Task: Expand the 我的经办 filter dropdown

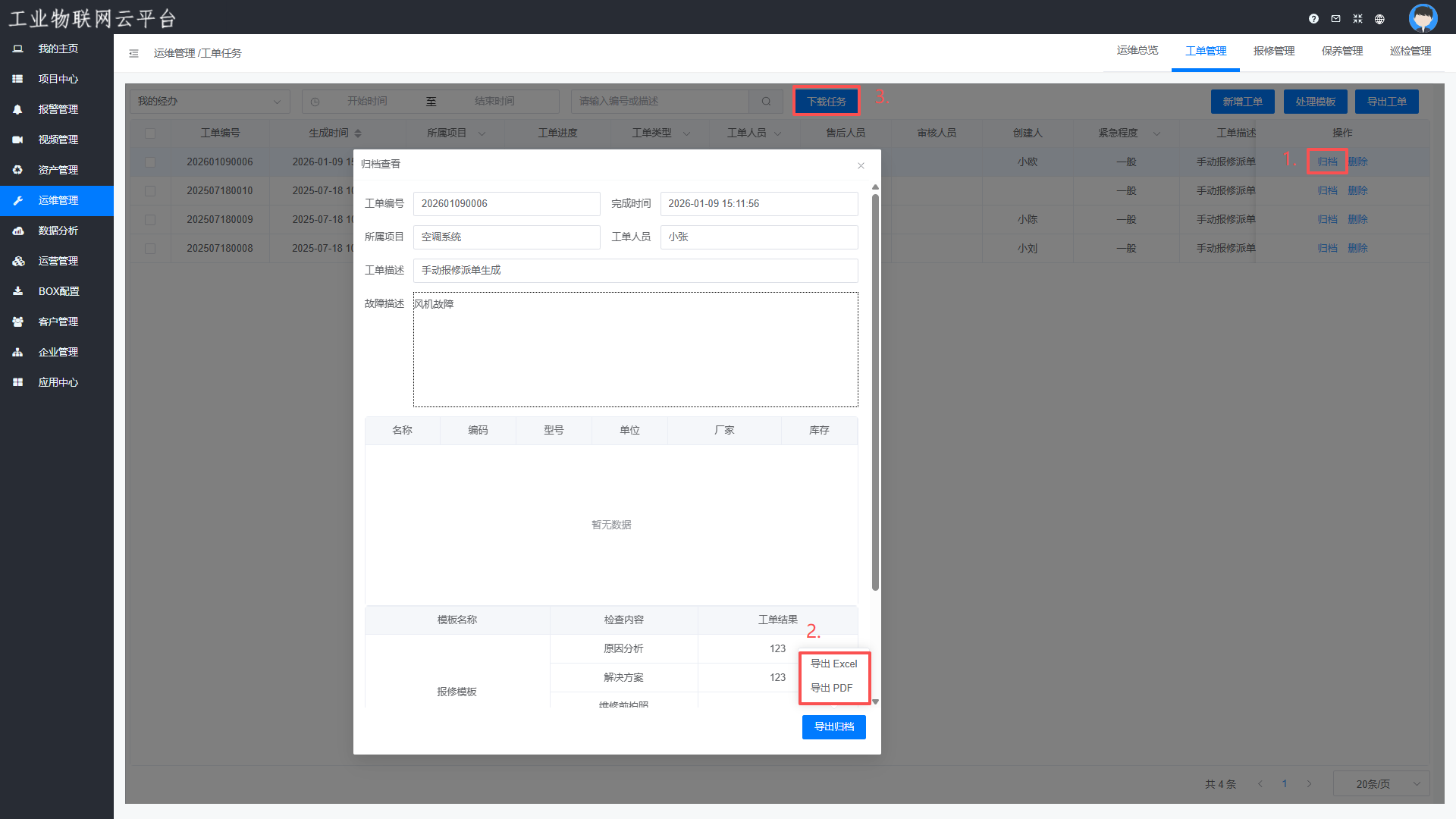Action: click(209, 102)
